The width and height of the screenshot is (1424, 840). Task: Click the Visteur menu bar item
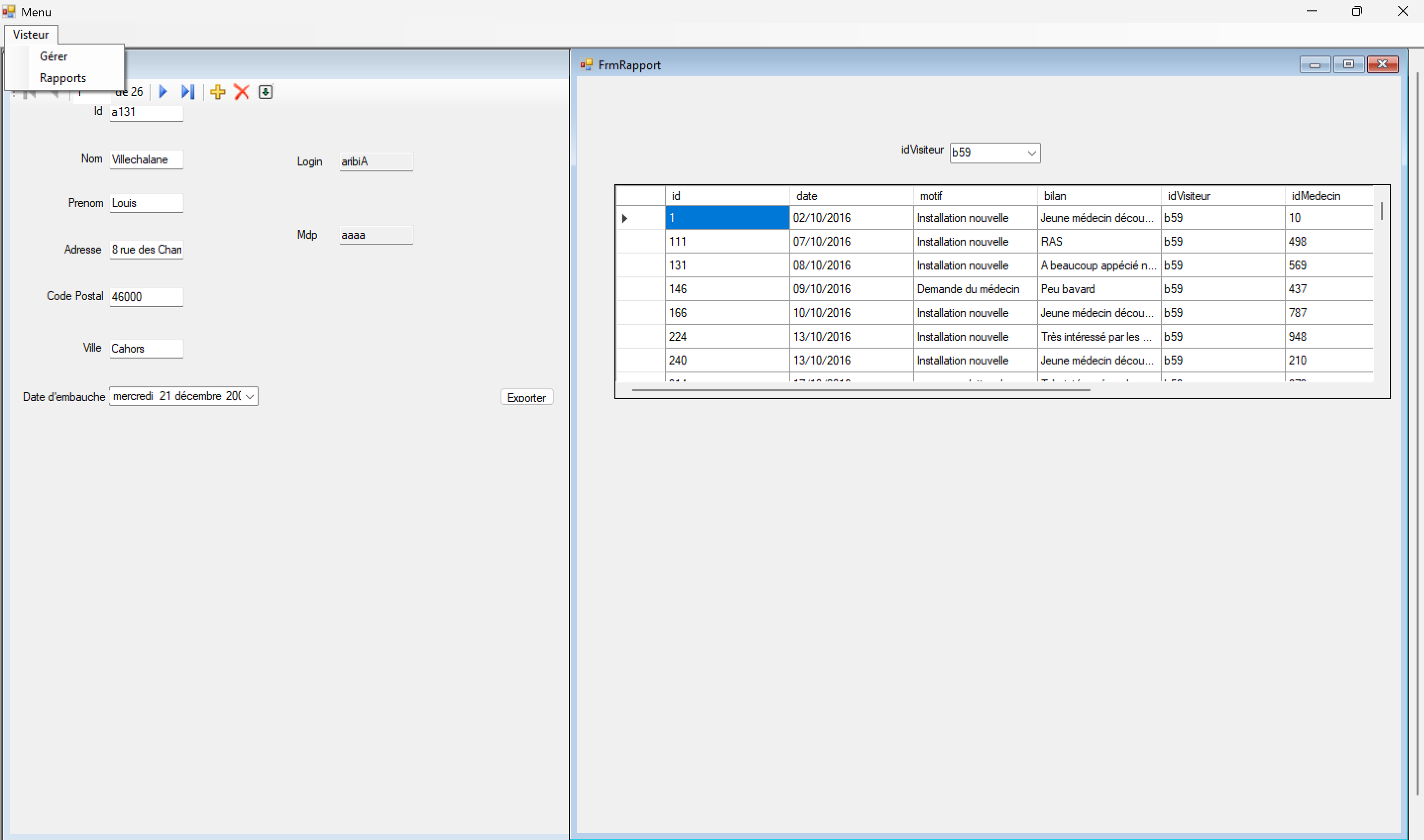pyautogui.click(x=31, y=35)
